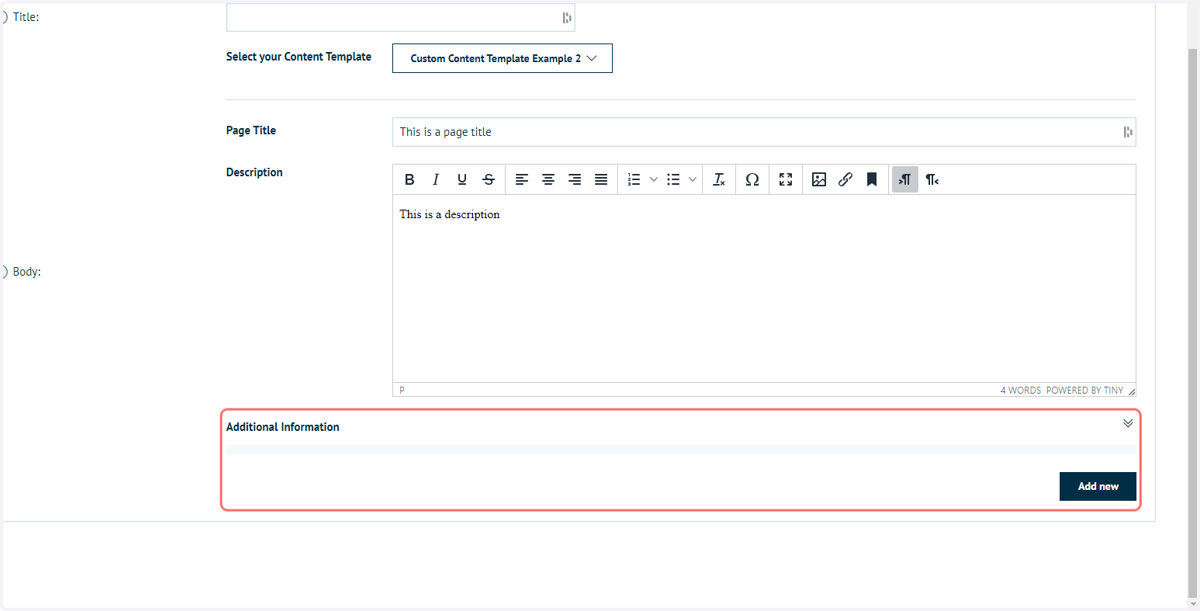The height and width of the screenshot is (611, 1200).
Task: Click the 'Additional Information' heading
Action: point(282,427)
